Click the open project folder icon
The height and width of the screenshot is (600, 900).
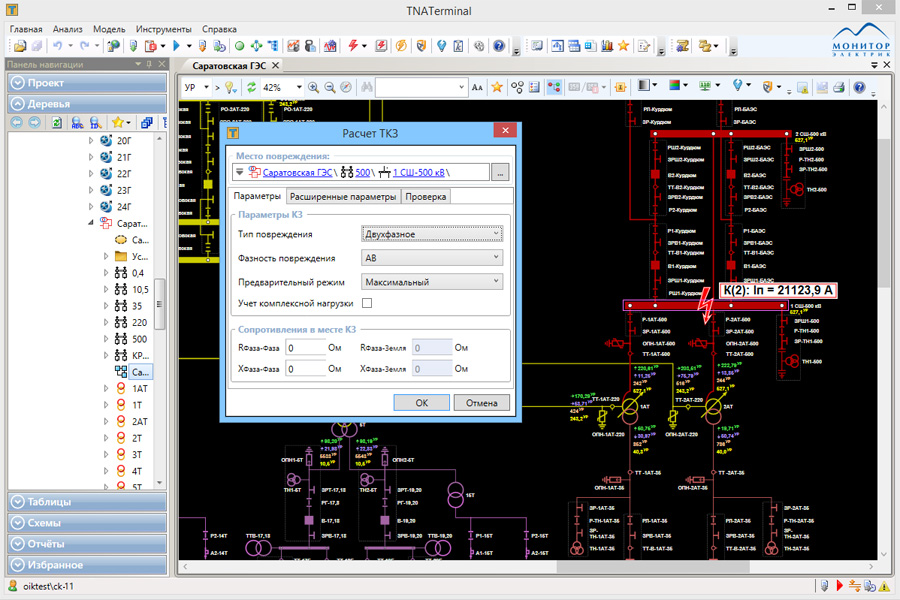[20, 46]
